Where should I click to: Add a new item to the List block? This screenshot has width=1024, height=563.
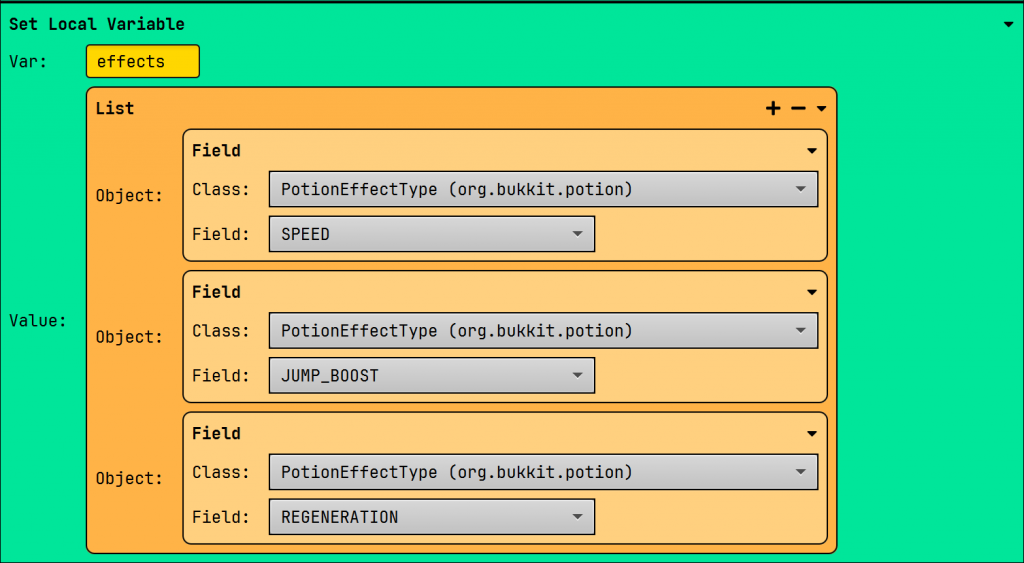(773, 109)
